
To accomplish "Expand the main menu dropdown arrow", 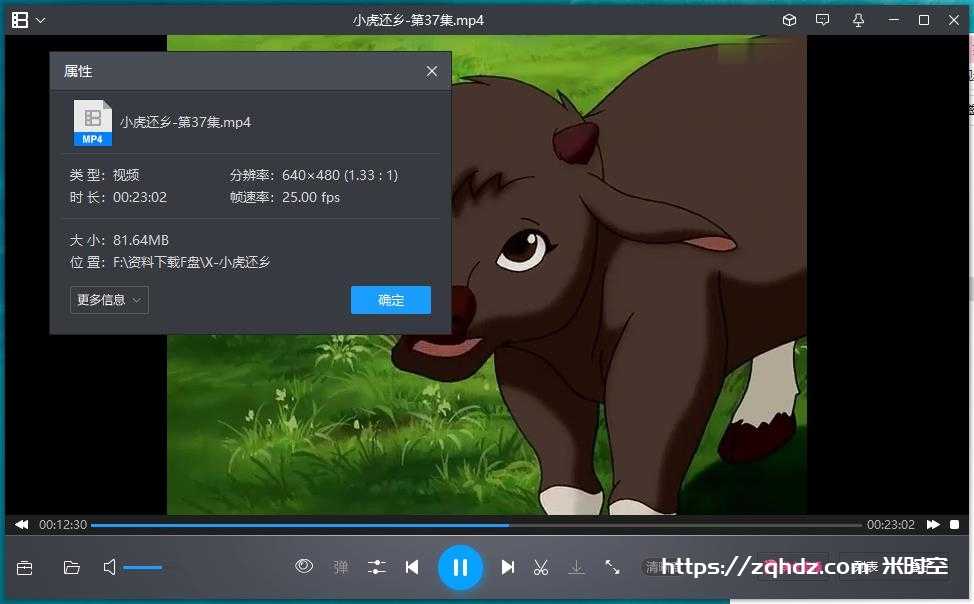I will 40,20.
